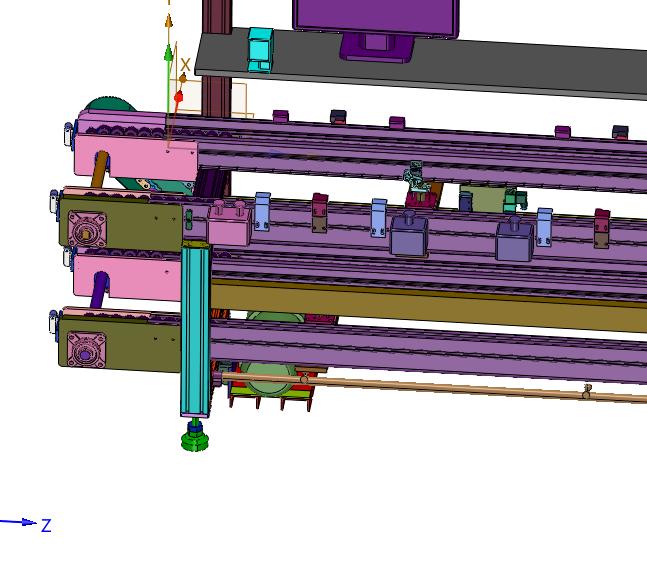This screenshot has height=580, width=647.
Task: Select the upper square flange bearing
Action: pyautogui.click(x=87, y=230)
